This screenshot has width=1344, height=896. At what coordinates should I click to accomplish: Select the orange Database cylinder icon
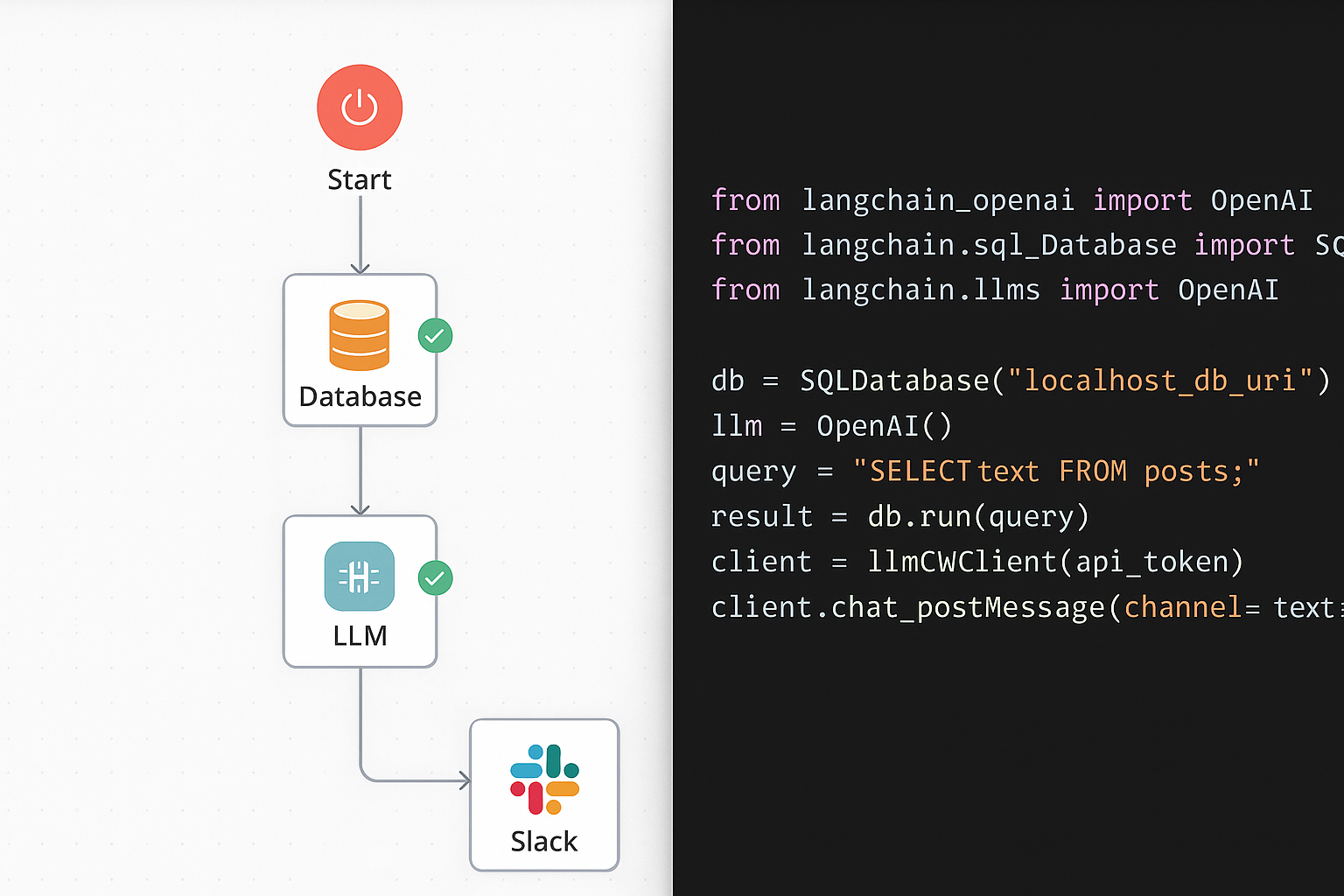point(360,336)
